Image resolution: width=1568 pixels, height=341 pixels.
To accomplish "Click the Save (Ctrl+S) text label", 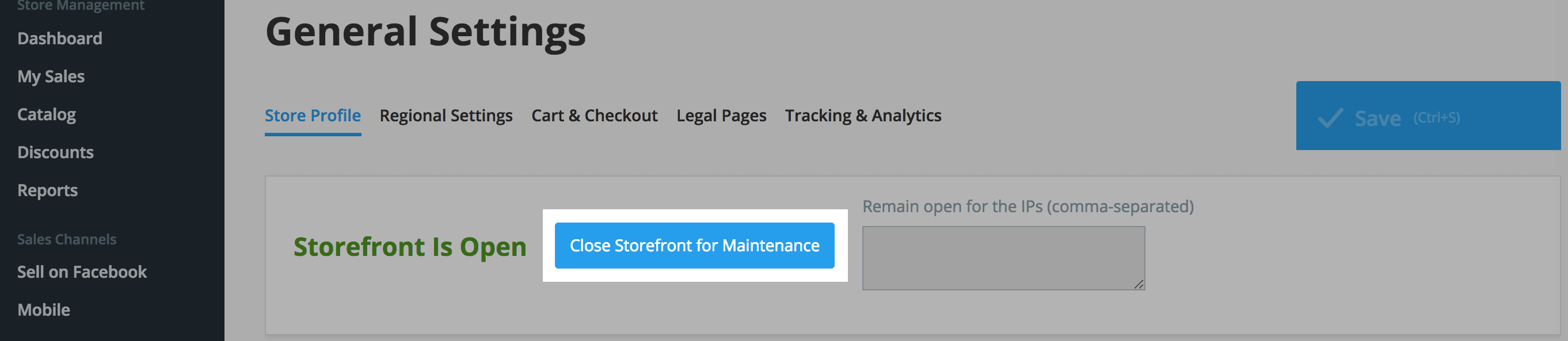I will tap(1407, 118).
